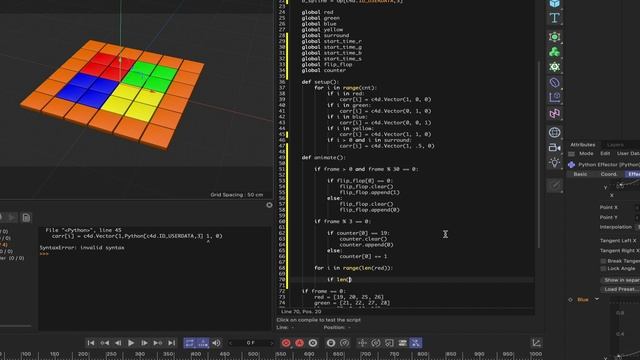This screenshot has width=640, height=360.
Task: Click the green Subdivision generator icon
Action: tap(554, 37)
